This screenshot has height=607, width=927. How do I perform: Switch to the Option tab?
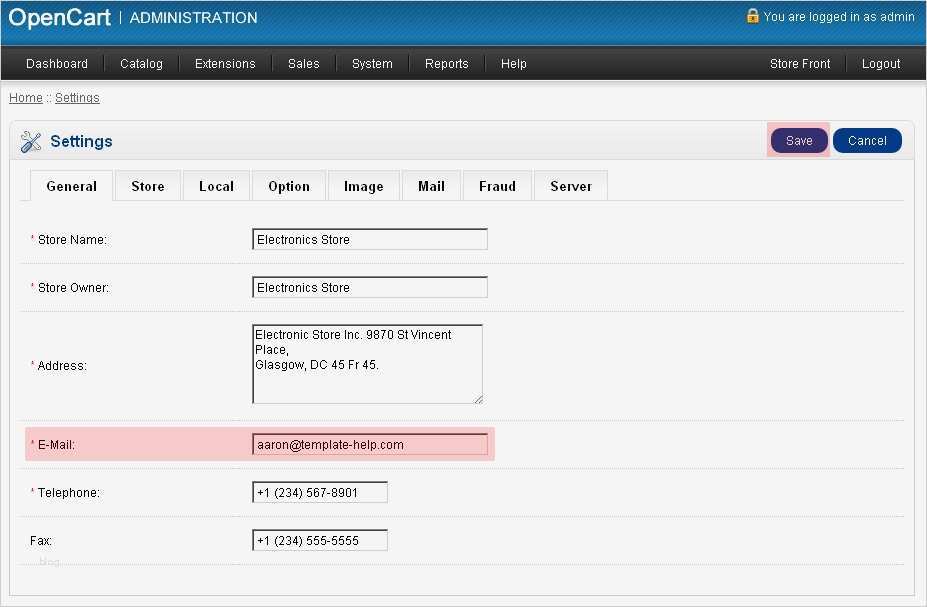click(x=289, y=186)
